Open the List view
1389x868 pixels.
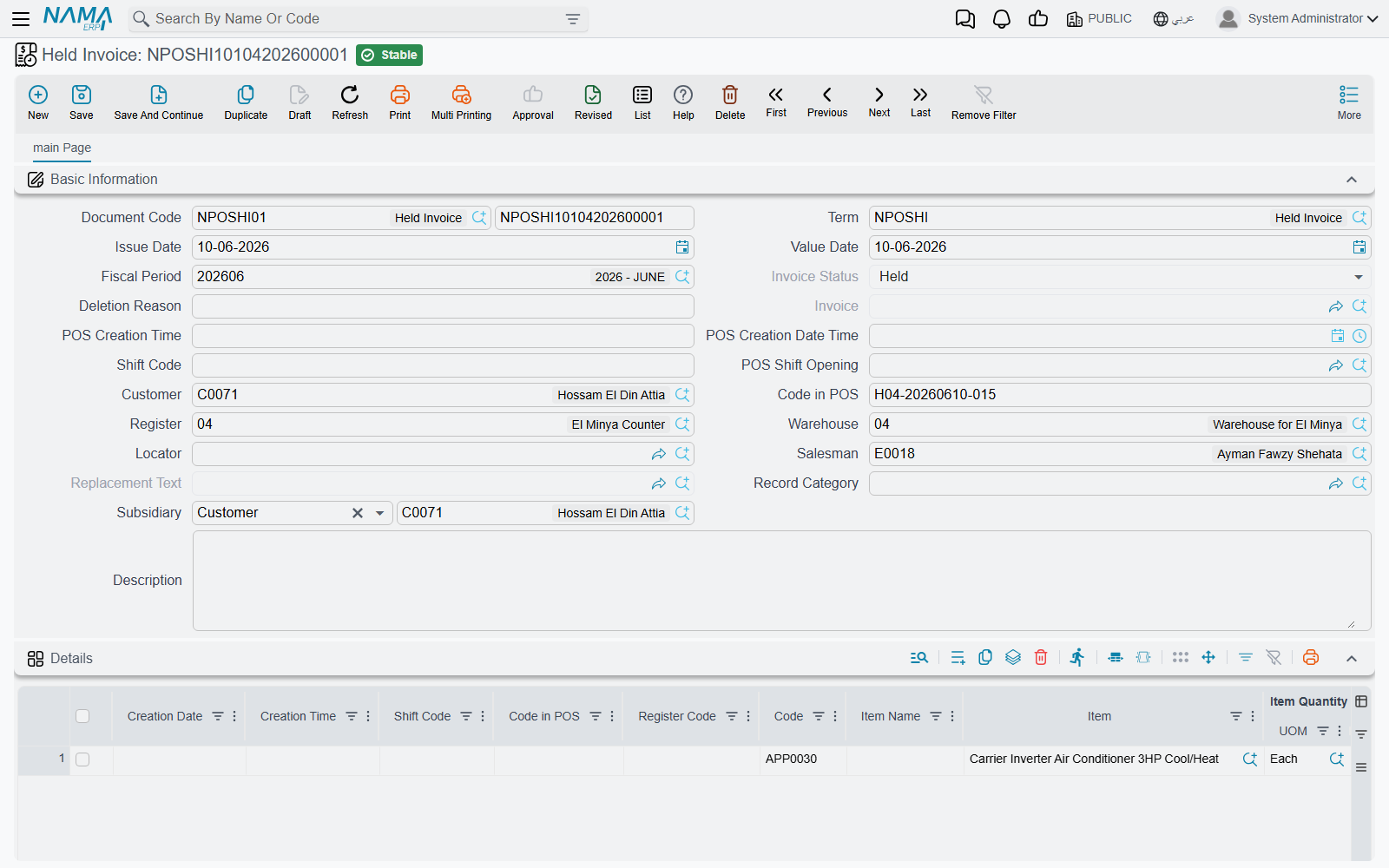(x=642, y=102)
